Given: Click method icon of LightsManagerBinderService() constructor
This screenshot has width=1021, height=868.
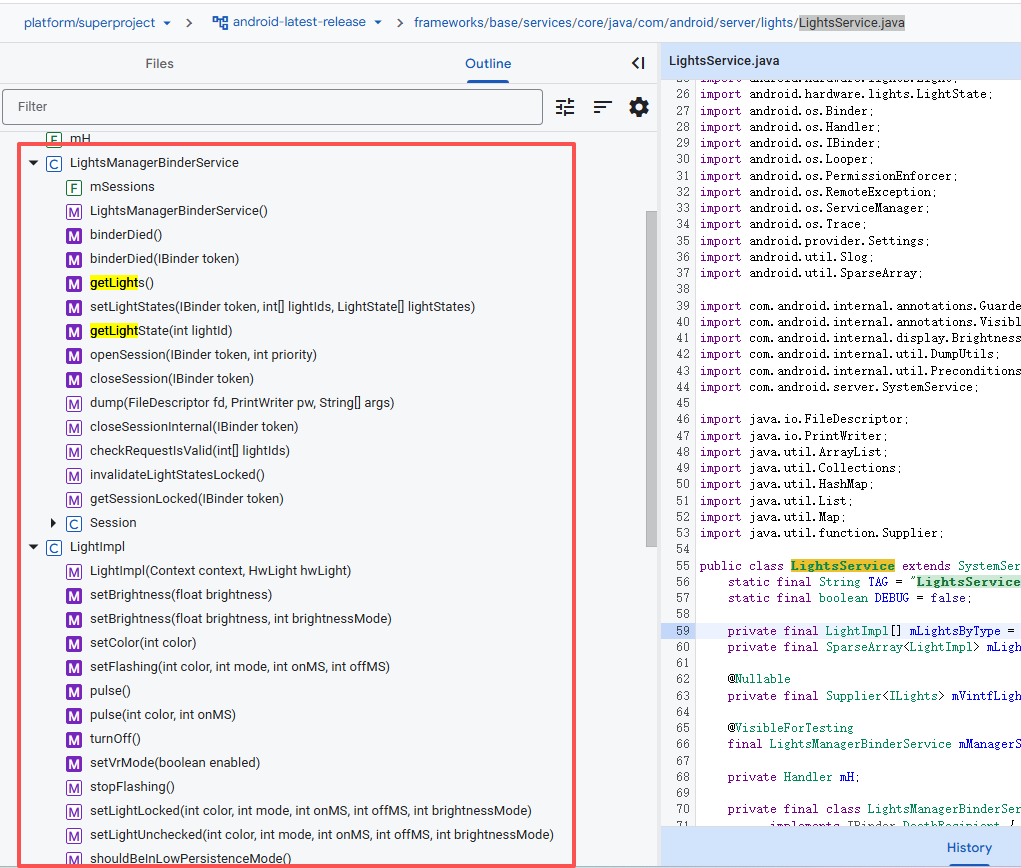Looking at the screenshot, I should (74, 212).
